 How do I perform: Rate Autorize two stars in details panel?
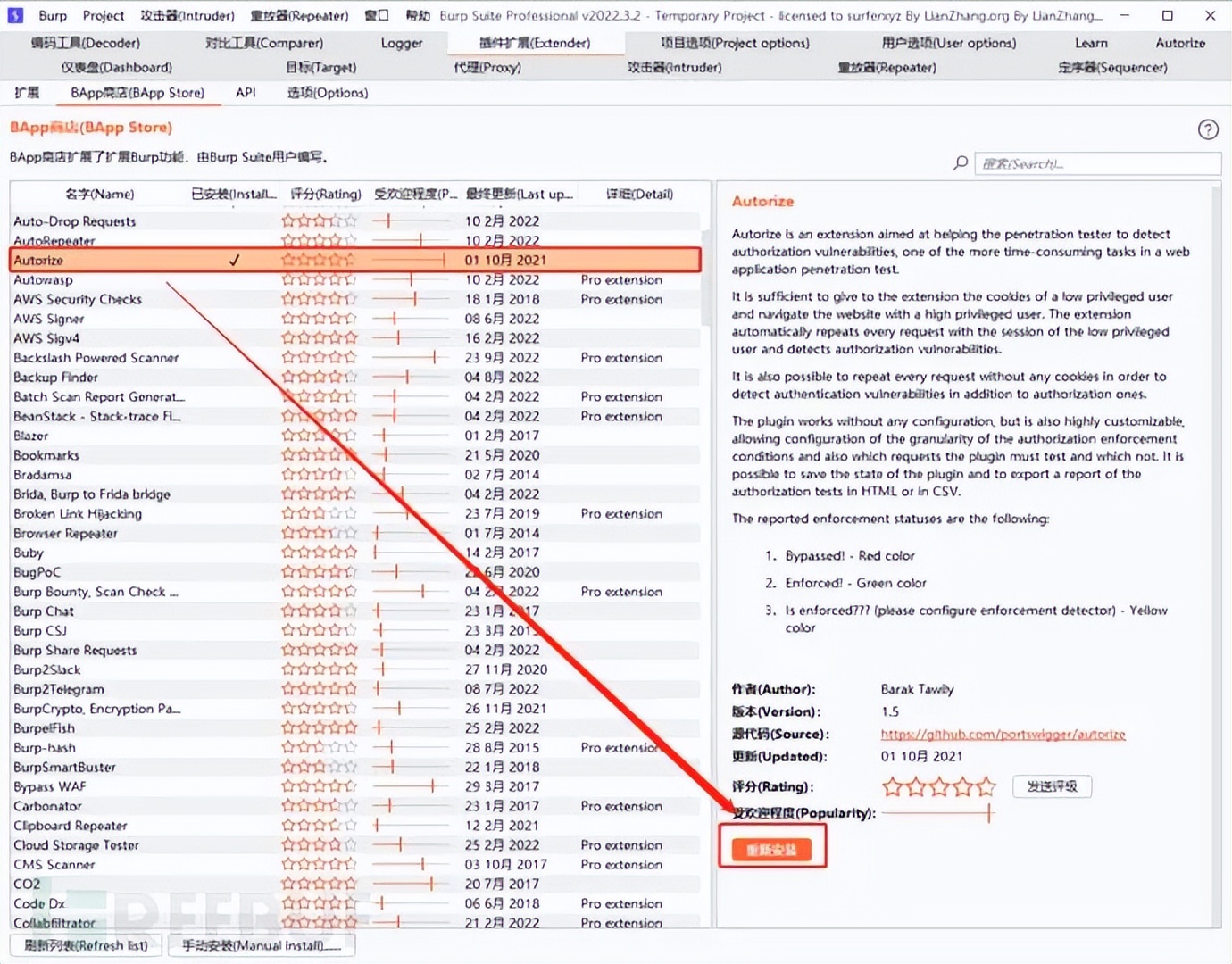915,786
